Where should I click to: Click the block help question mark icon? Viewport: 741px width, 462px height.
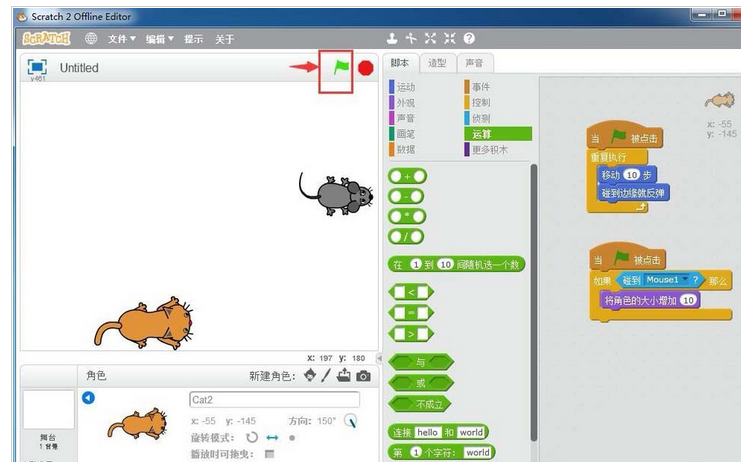(x=468, y=39)
